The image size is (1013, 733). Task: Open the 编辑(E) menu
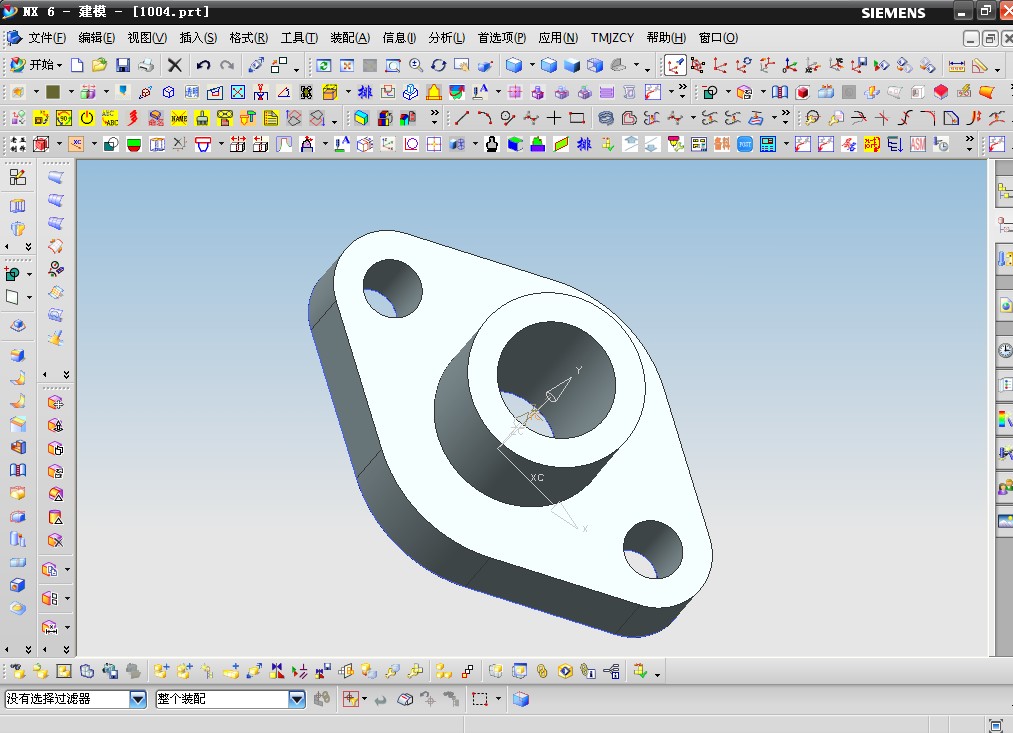(96, 38)
